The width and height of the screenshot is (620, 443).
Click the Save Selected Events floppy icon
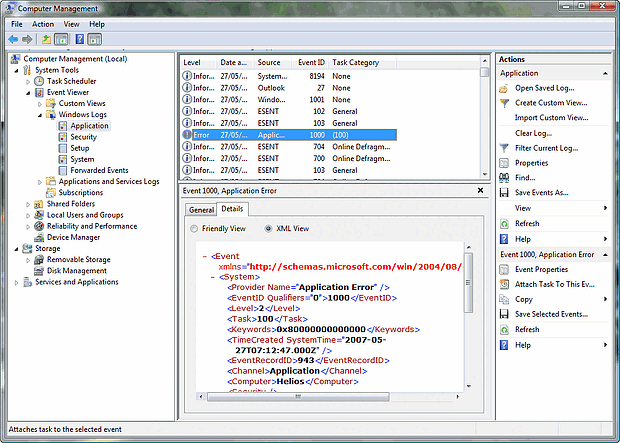pos(504,314)
